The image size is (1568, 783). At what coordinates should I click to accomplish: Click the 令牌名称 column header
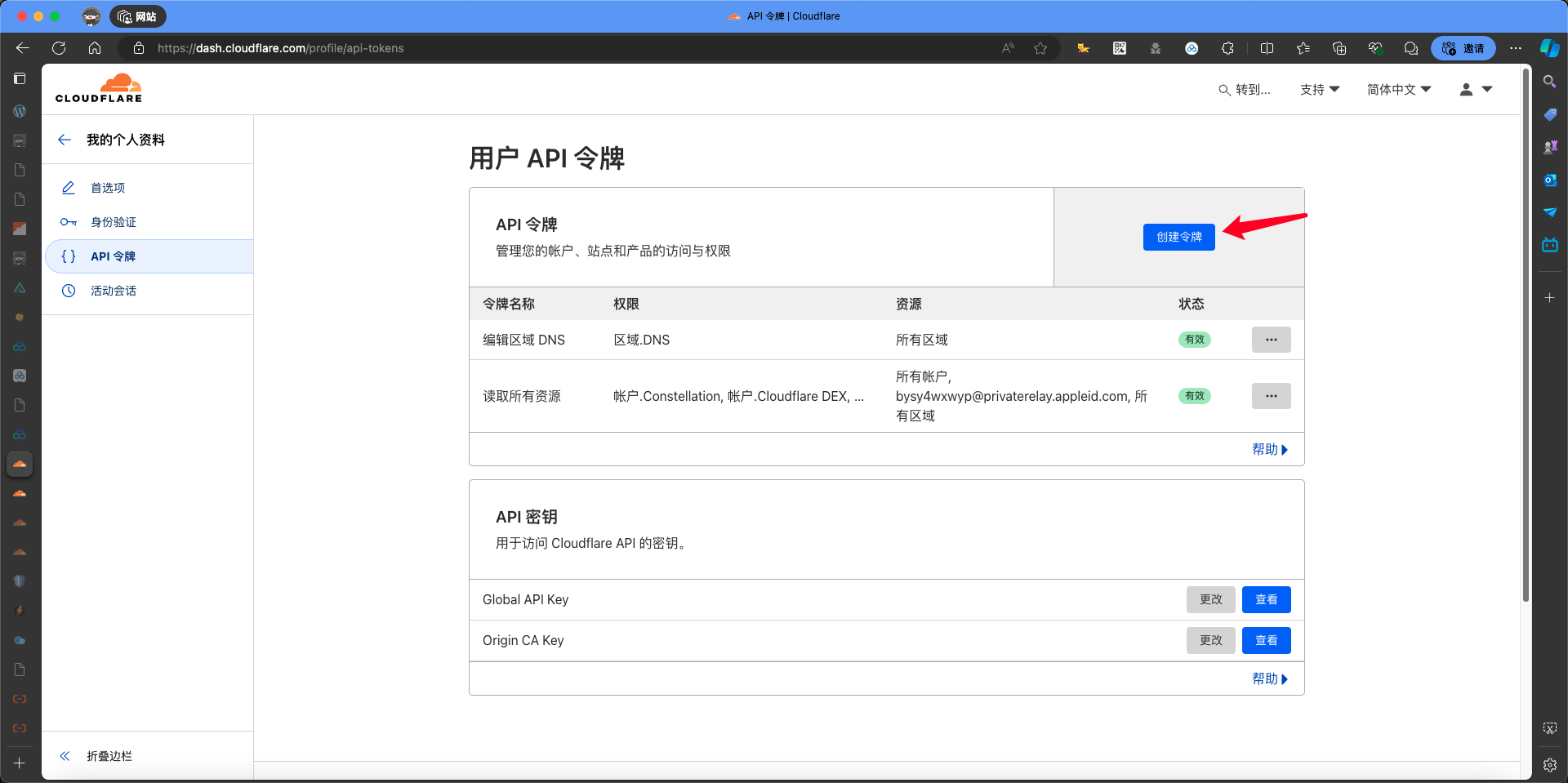(x=509, y=304)
